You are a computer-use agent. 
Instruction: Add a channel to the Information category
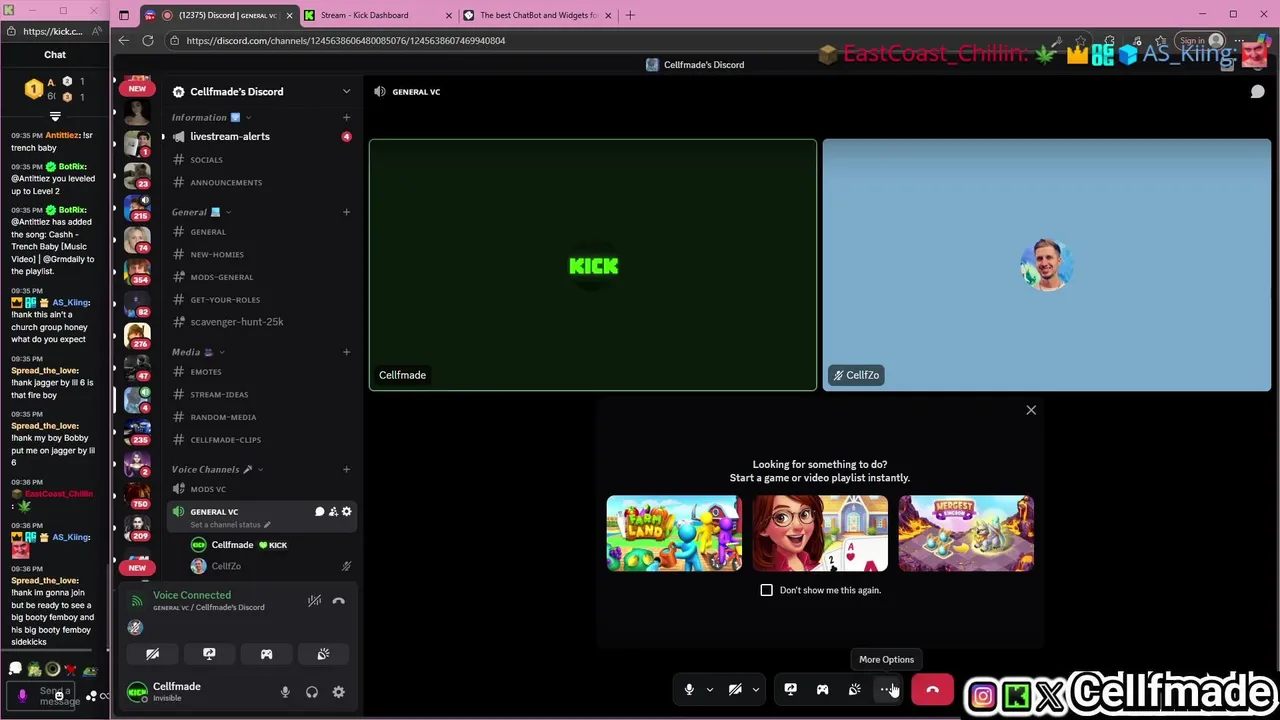coord(347,117)
